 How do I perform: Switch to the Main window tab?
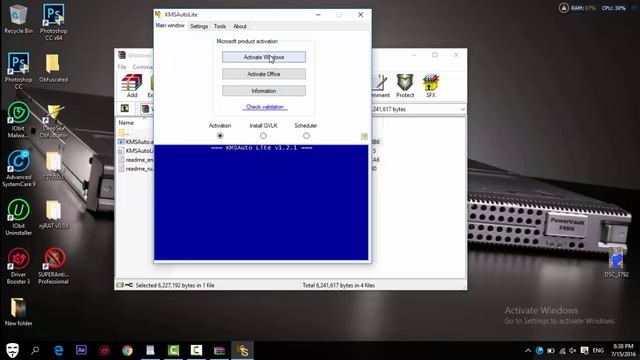tap(170, 26)
